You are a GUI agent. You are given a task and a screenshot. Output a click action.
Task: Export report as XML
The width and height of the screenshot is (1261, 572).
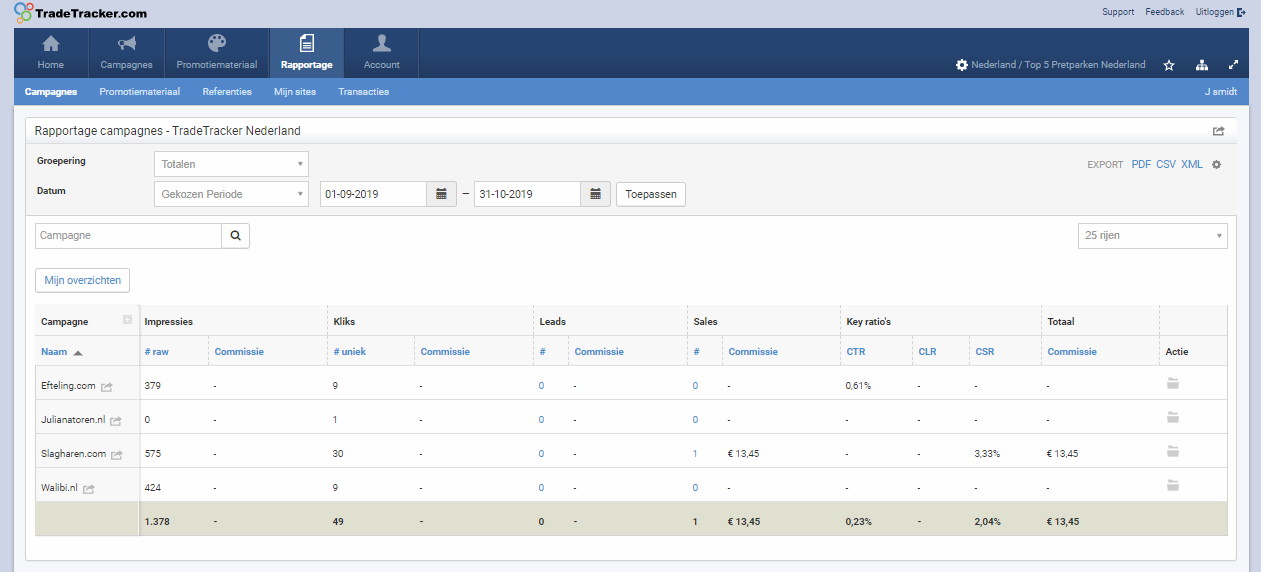tap(1192, 164)
